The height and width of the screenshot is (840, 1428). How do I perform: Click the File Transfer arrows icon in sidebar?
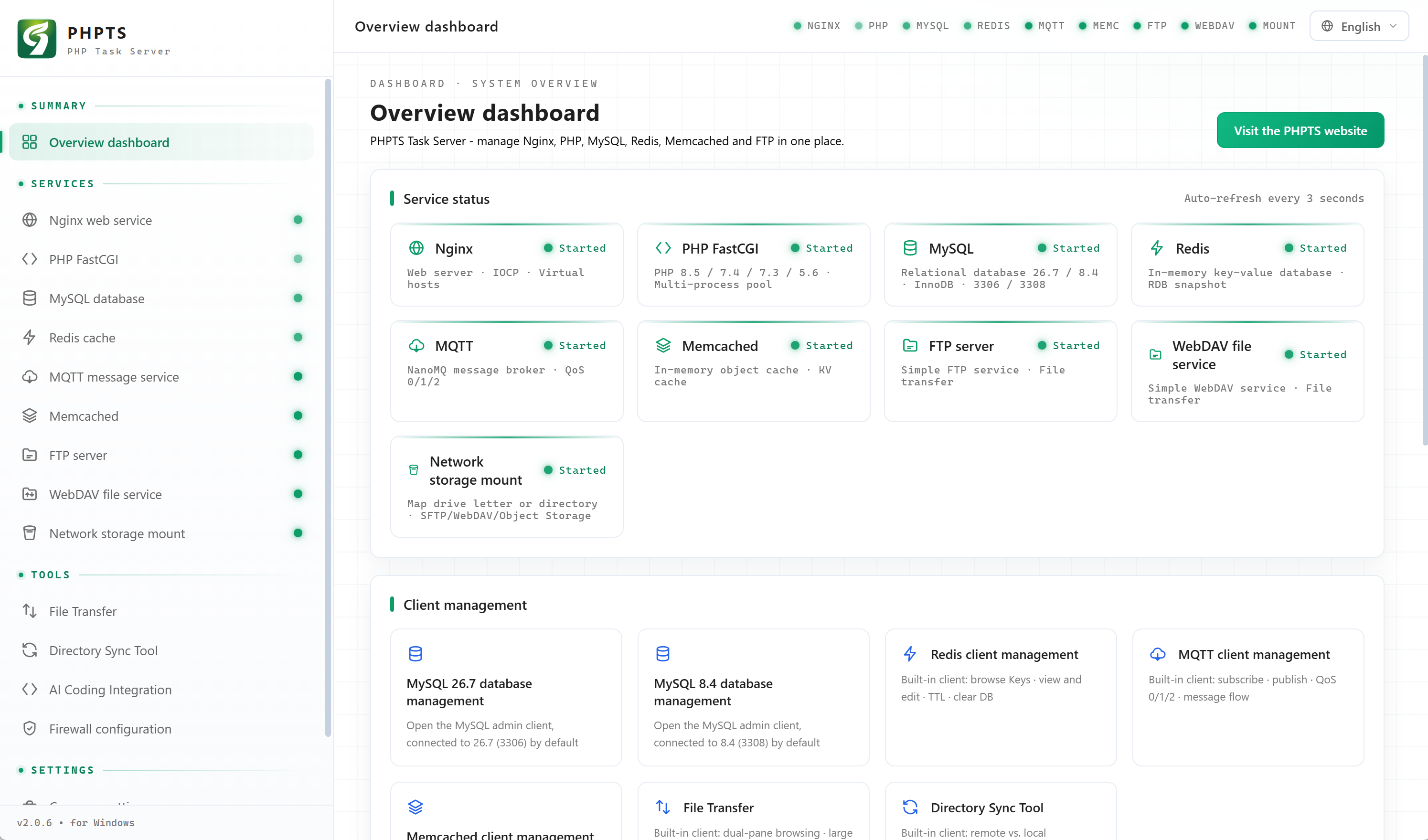click(x=30, y=611)
